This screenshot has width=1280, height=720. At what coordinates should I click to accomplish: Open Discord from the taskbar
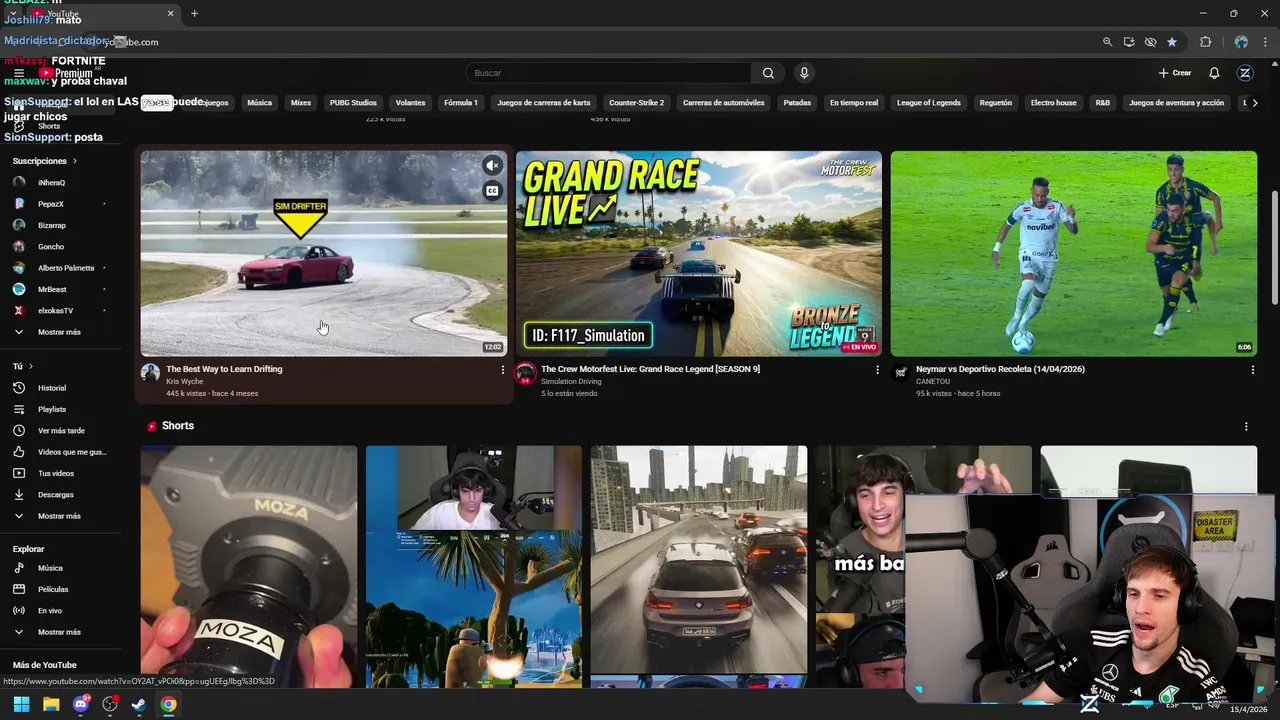(x=81, y=704)
